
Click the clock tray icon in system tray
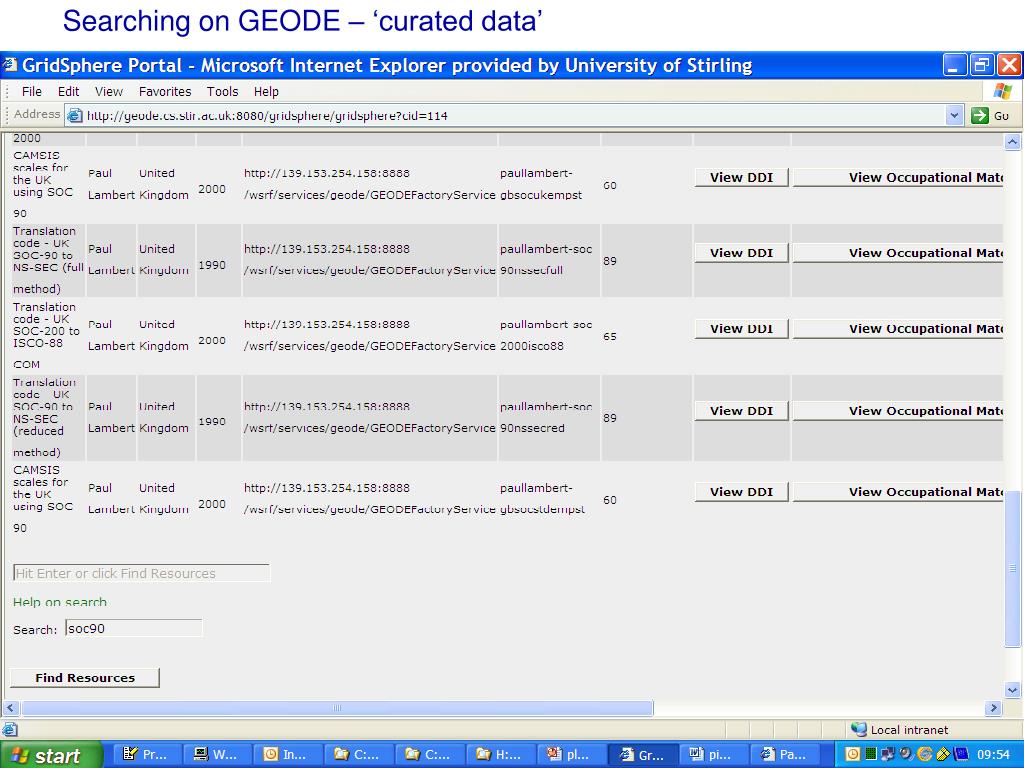tap(852, 754)
